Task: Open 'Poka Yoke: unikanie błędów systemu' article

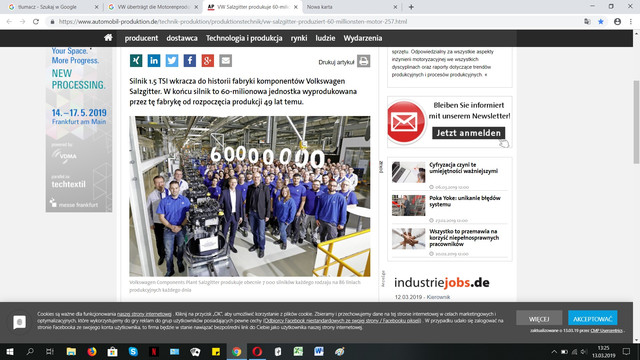Action: [465, 201]
